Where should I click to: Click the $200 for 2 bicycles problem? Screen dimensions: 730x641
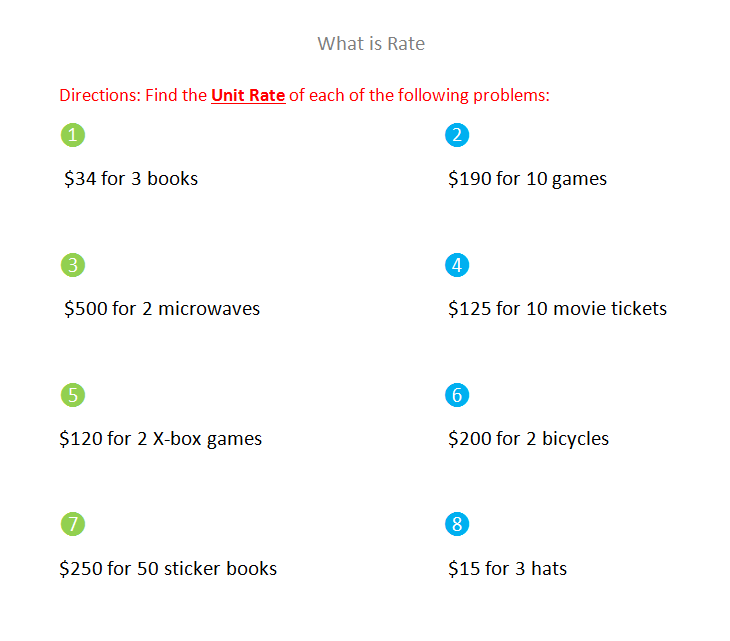[528, 439]
